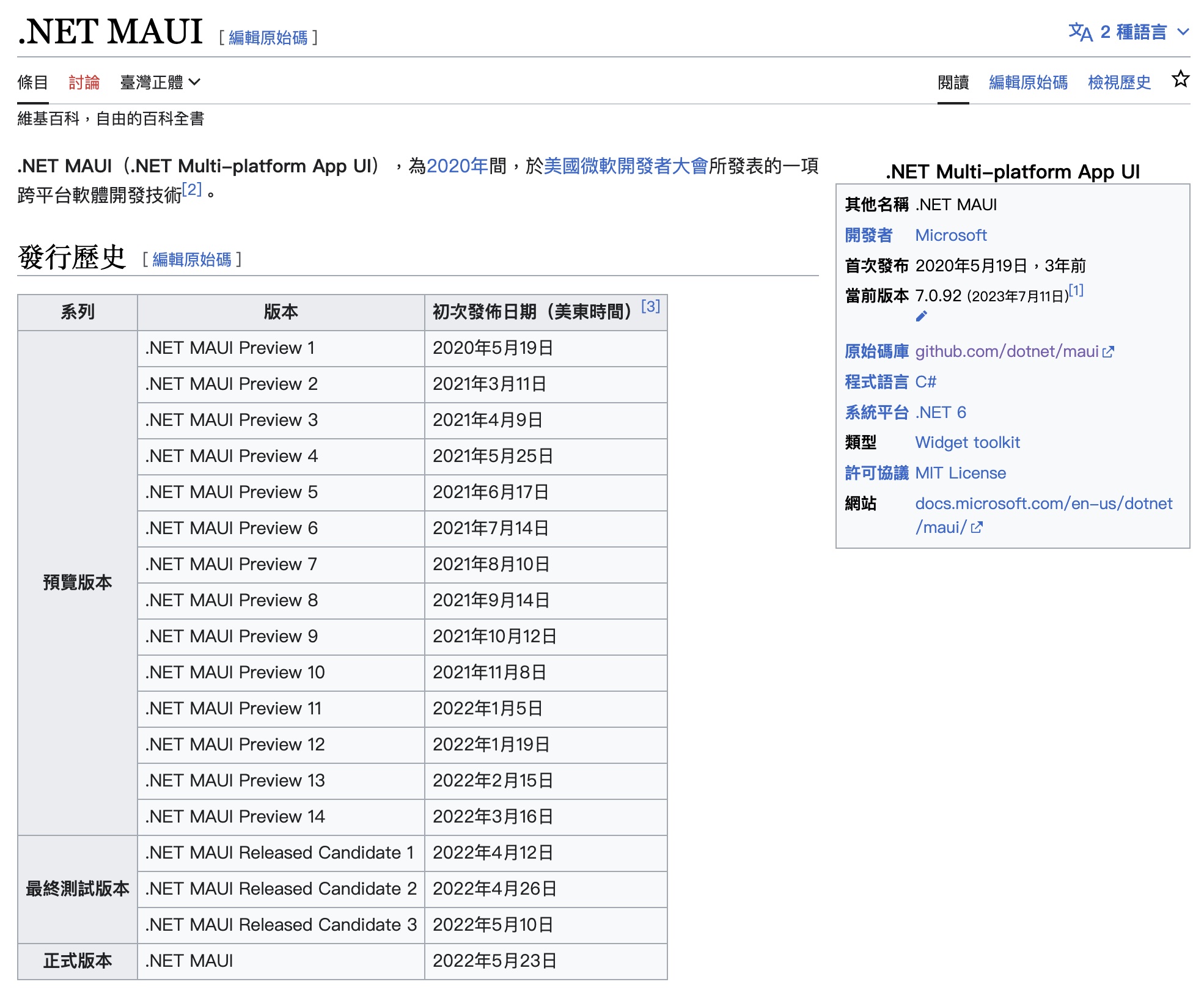This screenshot has height=990, width=1204.
Task: Click the .NET MAUI Preview 10 cell
Action: pyautogui.click(x=281, y=673)
